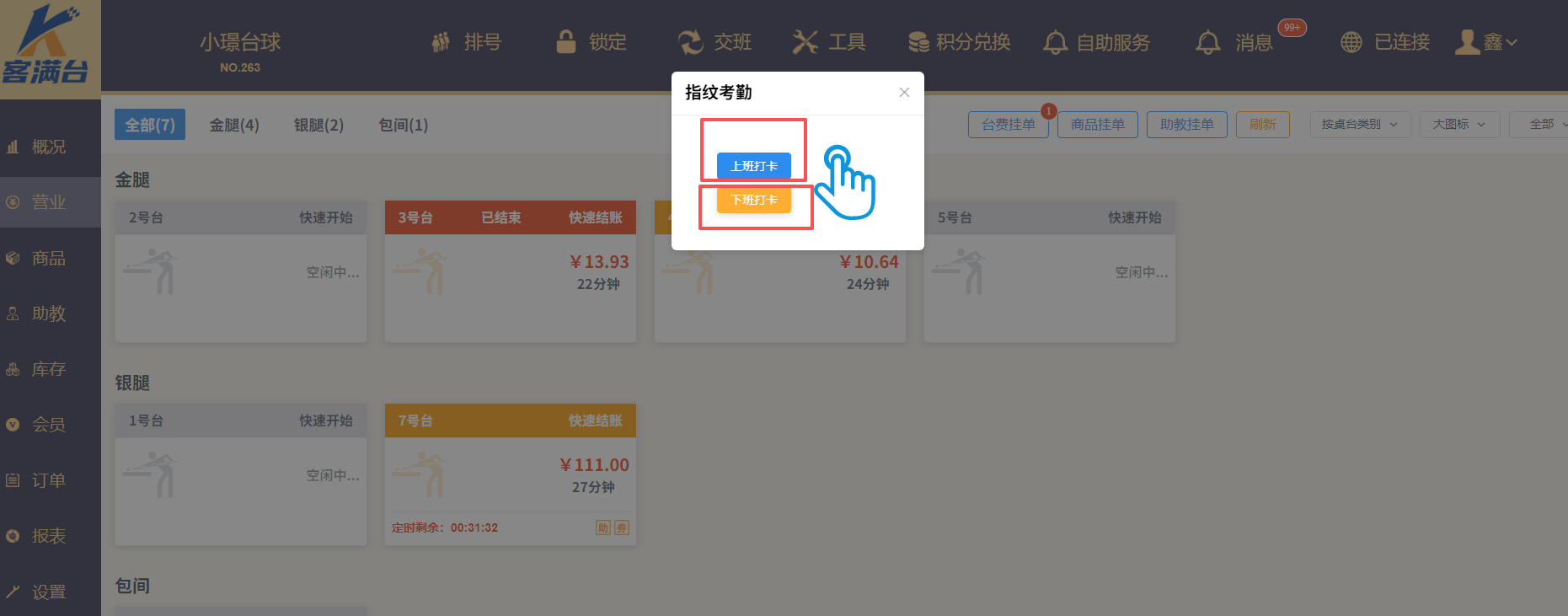Open 消息 notifications bell
Viewport: 1568px width, 616px height.
[1208, 42]
